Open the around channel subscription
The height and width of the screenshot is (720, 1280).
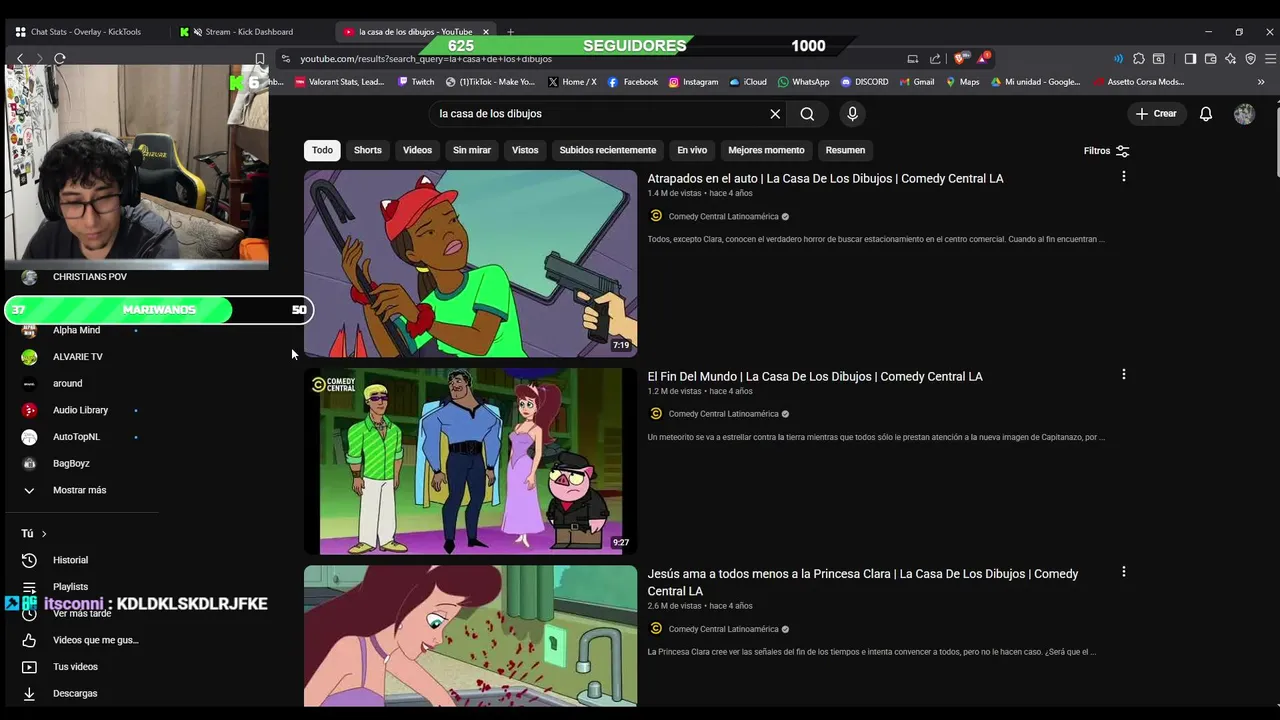click(68, 384)
